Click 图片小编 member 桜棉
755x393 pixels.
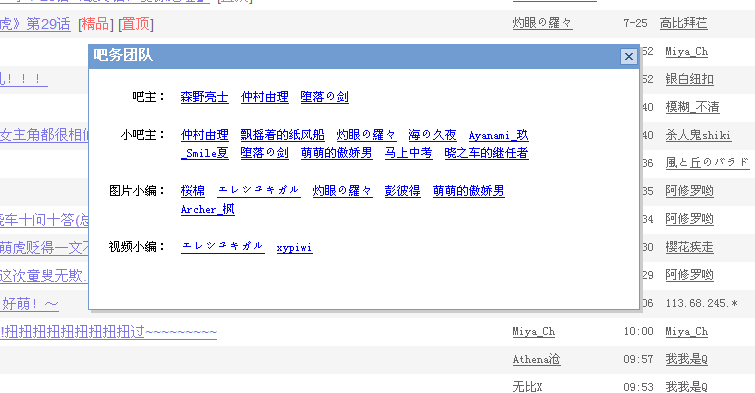(193, 191)
